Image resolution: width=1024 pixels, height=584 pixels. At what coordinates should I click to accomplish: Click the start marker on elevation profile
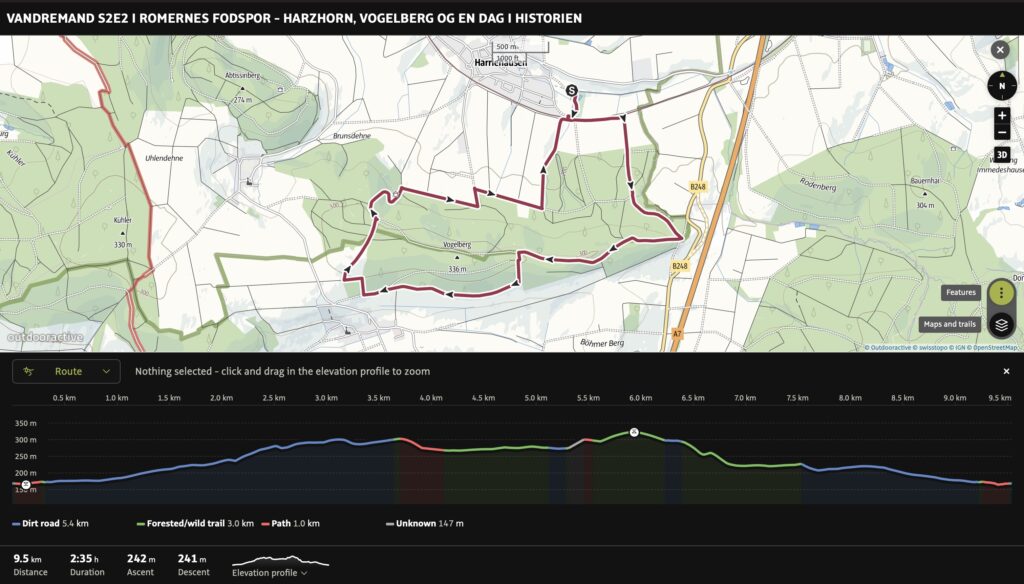click(25, 484)
